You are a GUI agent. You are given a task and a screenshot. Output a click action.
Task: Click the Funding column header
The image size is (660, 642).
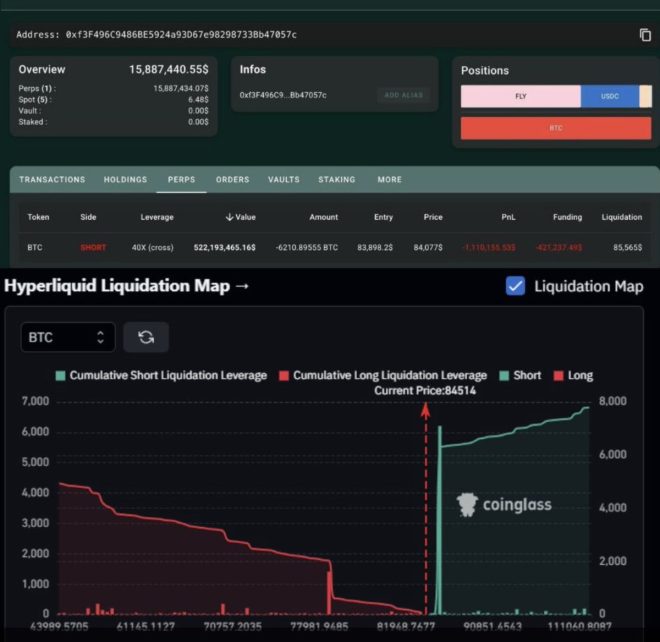567,217
